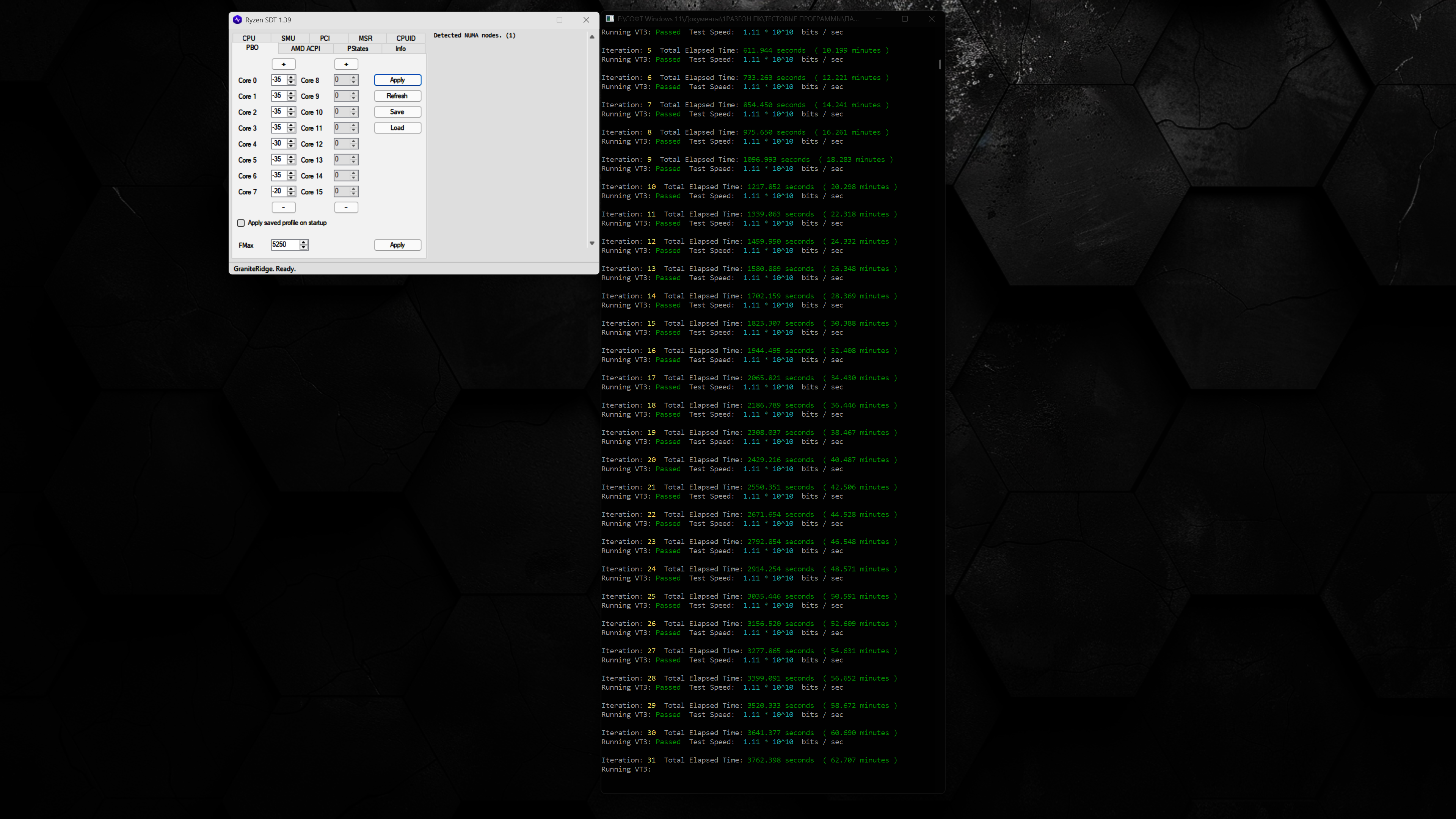Click the plus button above Core 8 column
Screen dimensions: 1456x819
(346, 64)
